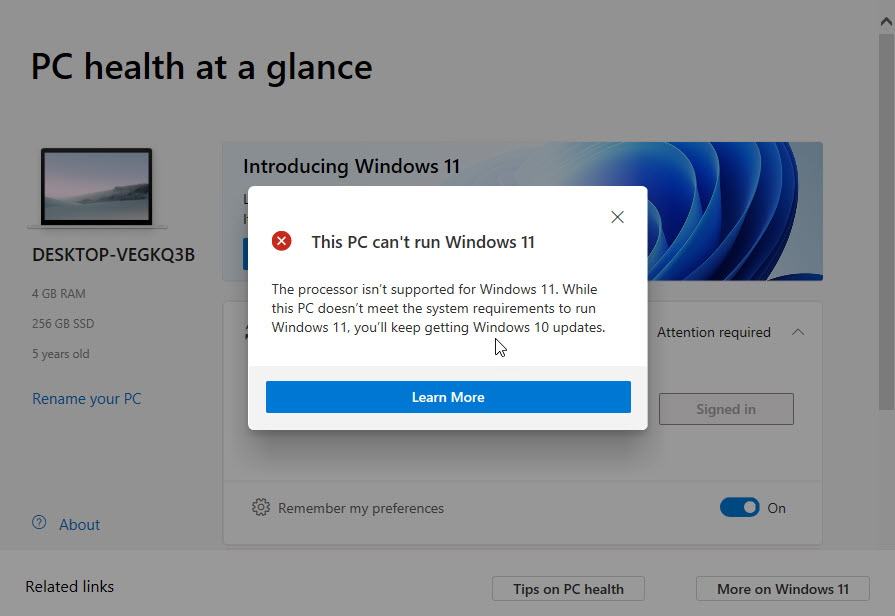Collapse the Attention required chevron
This screenshot has height=616, width=895.
coord(798,332)
